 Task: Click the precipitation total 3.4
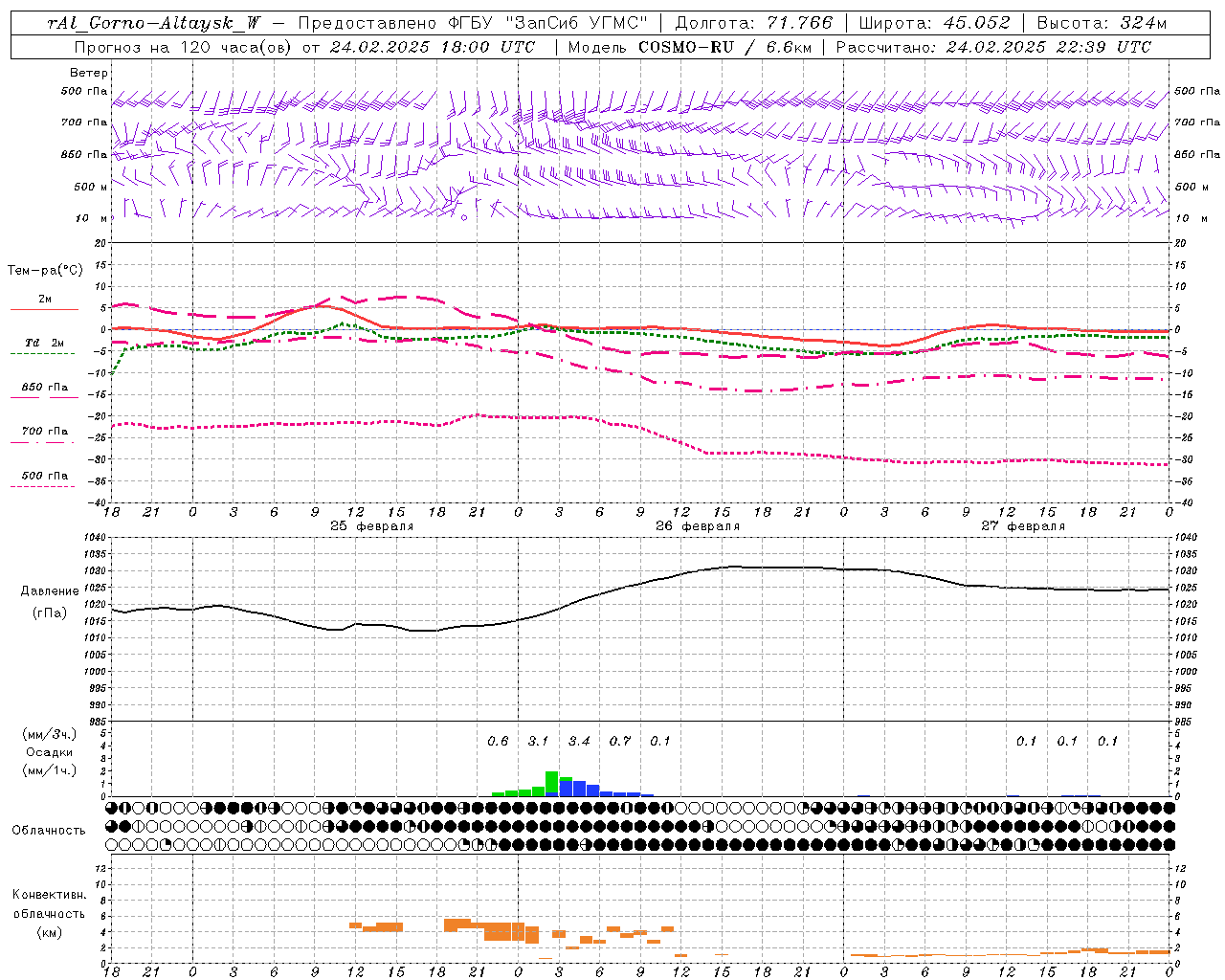pyautogui.click(x=579, y=742)
